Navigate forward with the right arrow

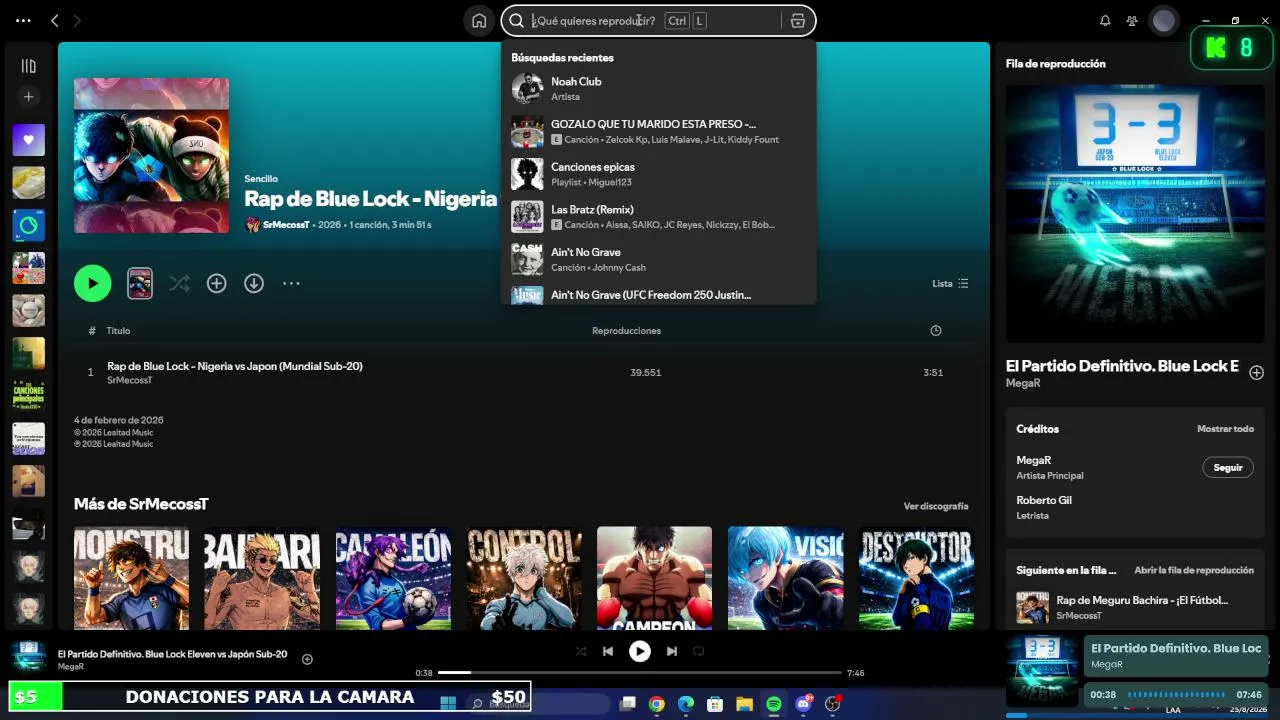[x=77, y=21]
